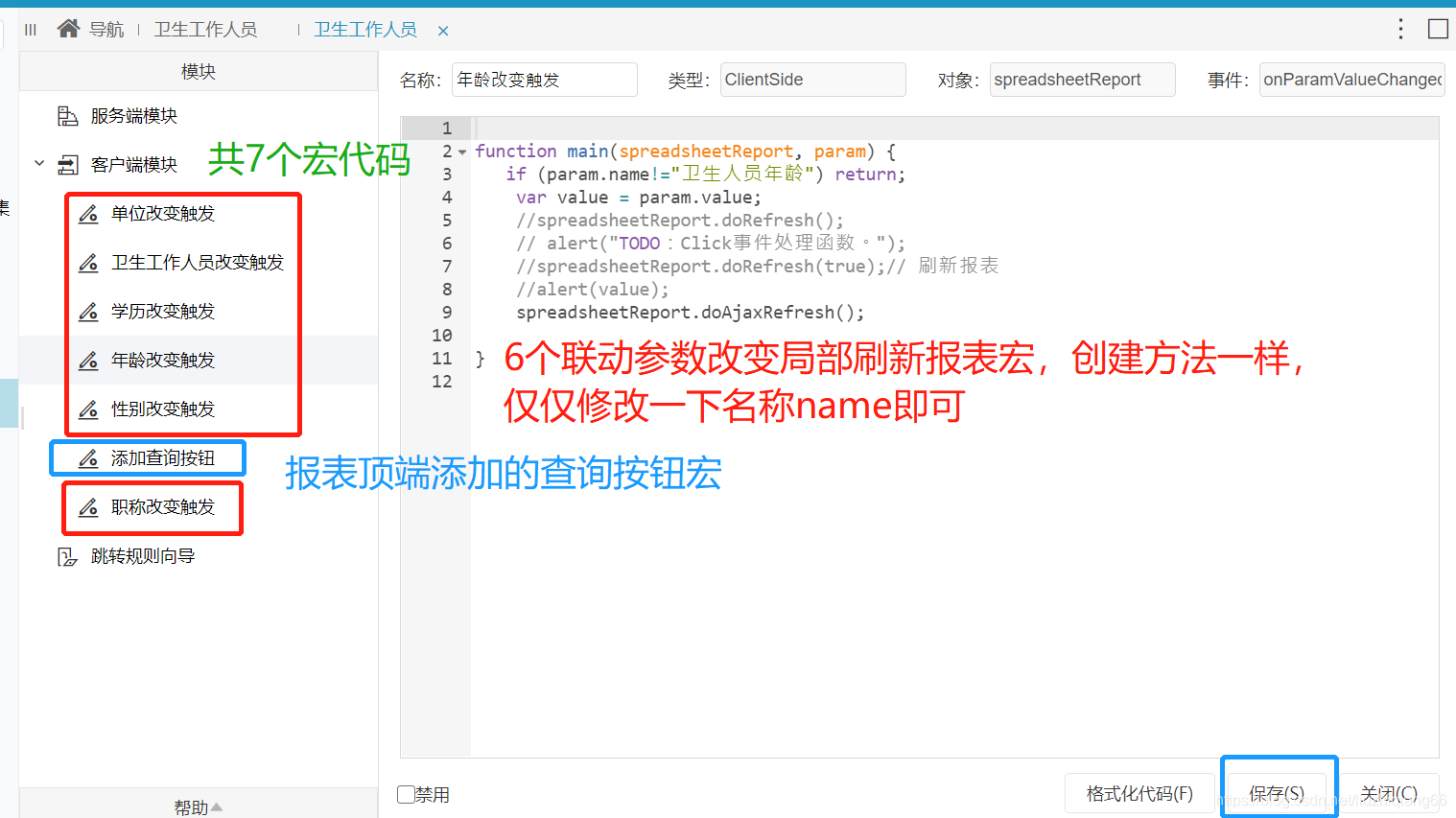Click code line 9 doAjaxRefresh statement
The height and width of the screenshot is (818, 1456).
coord(691,313)
